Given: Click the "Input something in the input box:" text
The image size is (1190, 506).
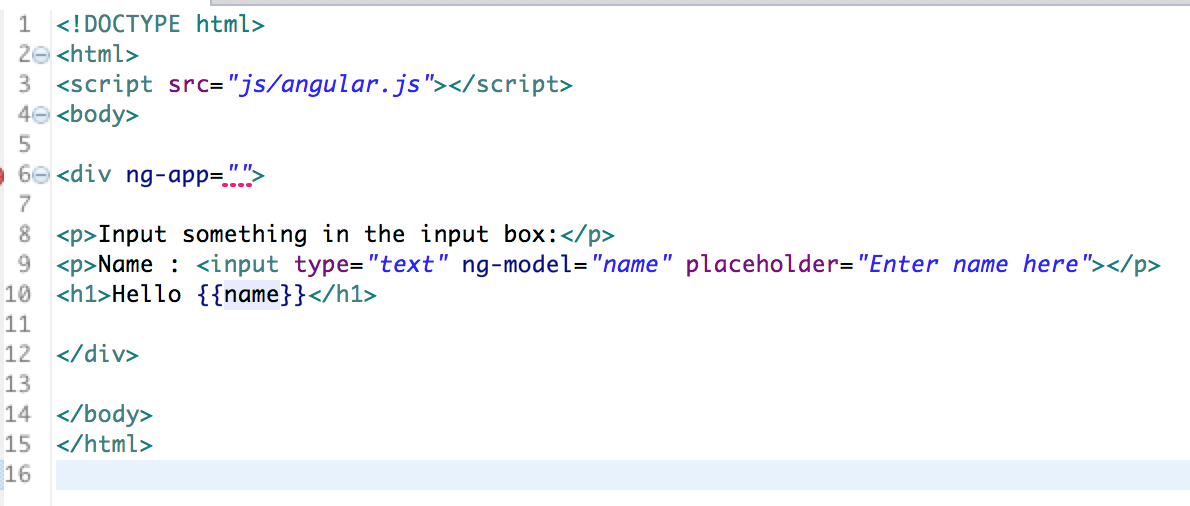Looking at the screenshot, I should pyautogui.click(x=328, y=235).
